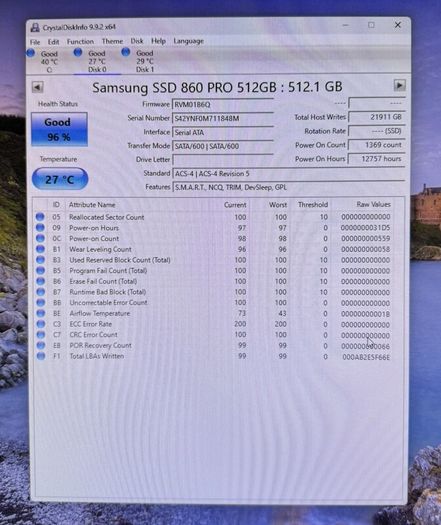Click the Serial Number field
This screenshot has width=441, height=525.
coord(223,118)
